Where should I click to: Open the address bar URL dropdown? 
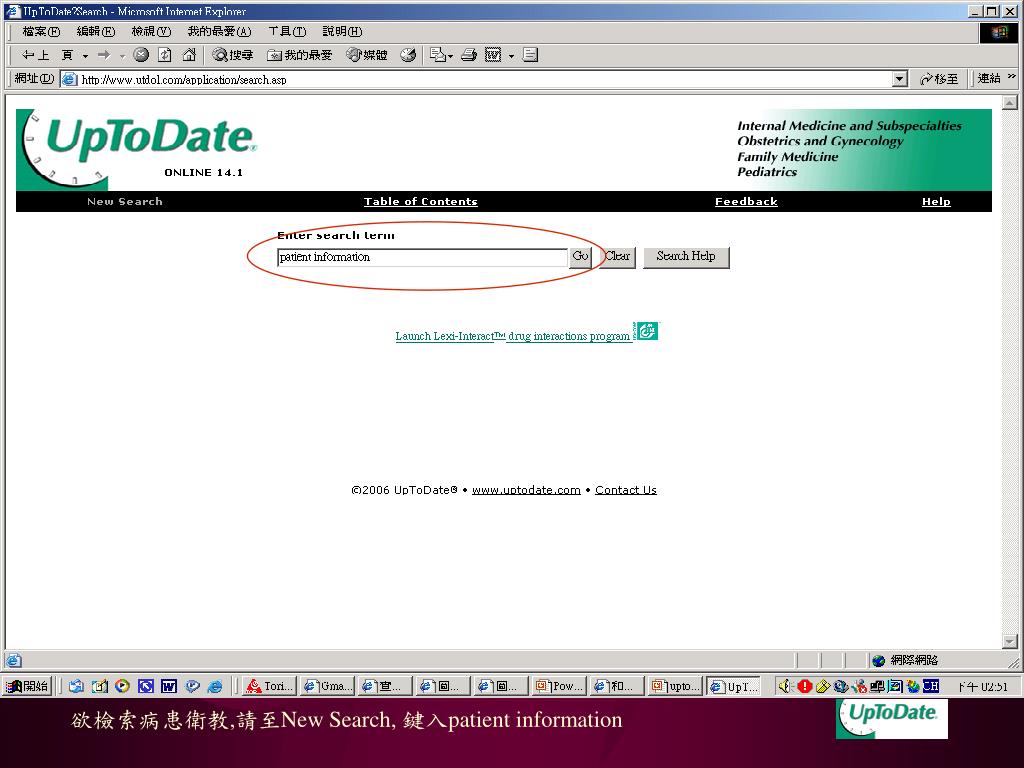pos(900,80)
